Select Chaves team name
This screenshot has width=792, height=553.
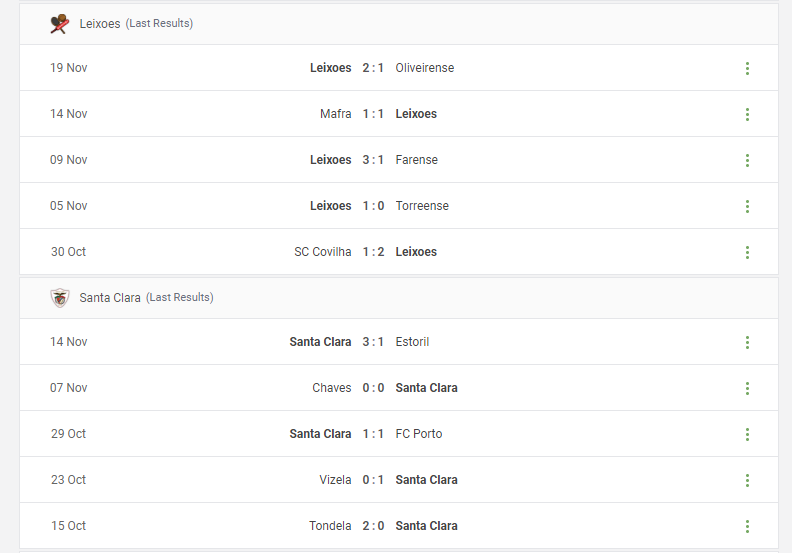click(332, 388)
